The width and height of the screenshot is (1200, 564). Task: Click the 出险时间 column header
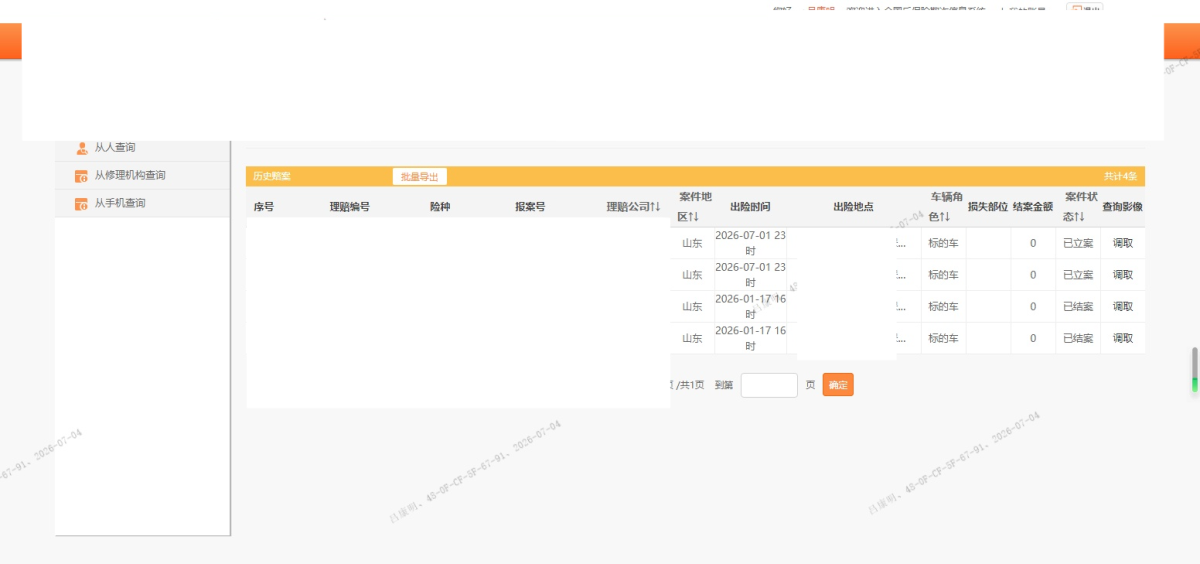750,207
